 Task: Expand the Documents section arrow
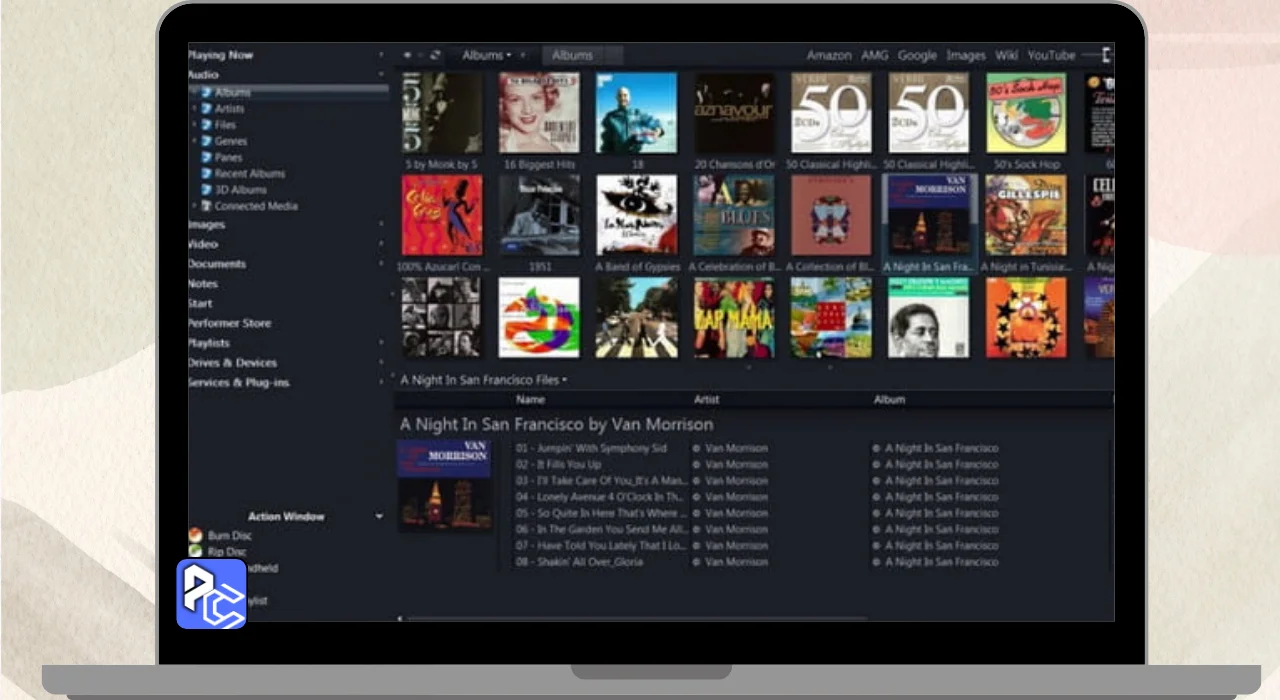click(381, 263)
